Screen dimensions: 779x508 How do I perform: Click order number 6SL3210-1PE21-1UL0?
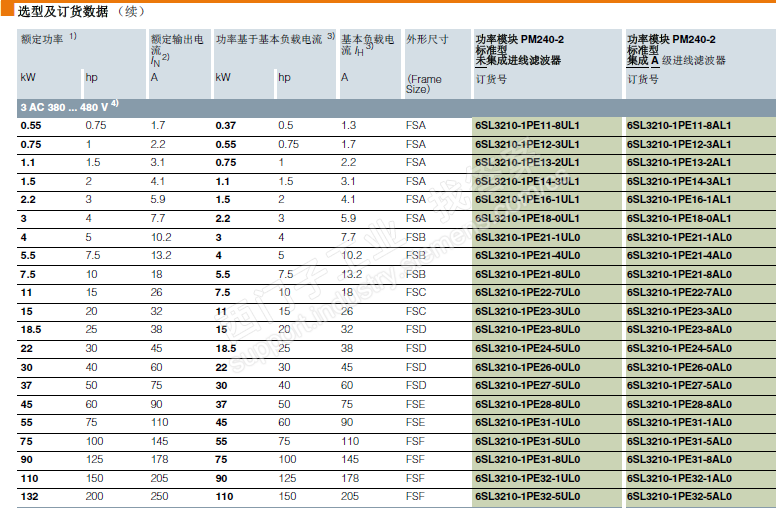528,237
